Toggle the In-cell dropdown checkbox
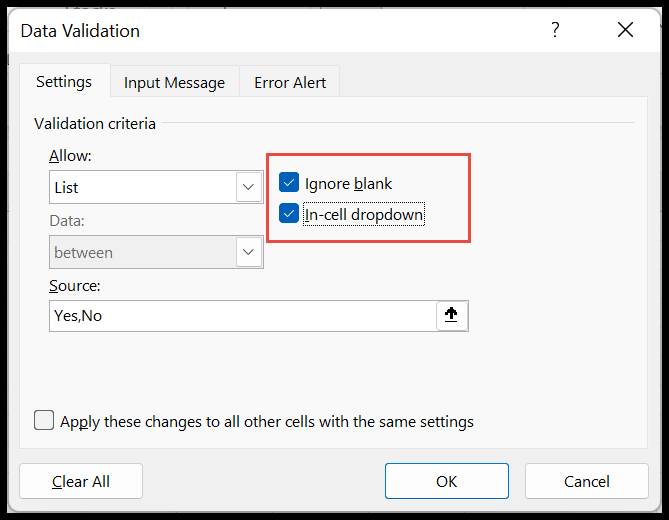Viewport: 669px width, 520px height. coord(289,213)
